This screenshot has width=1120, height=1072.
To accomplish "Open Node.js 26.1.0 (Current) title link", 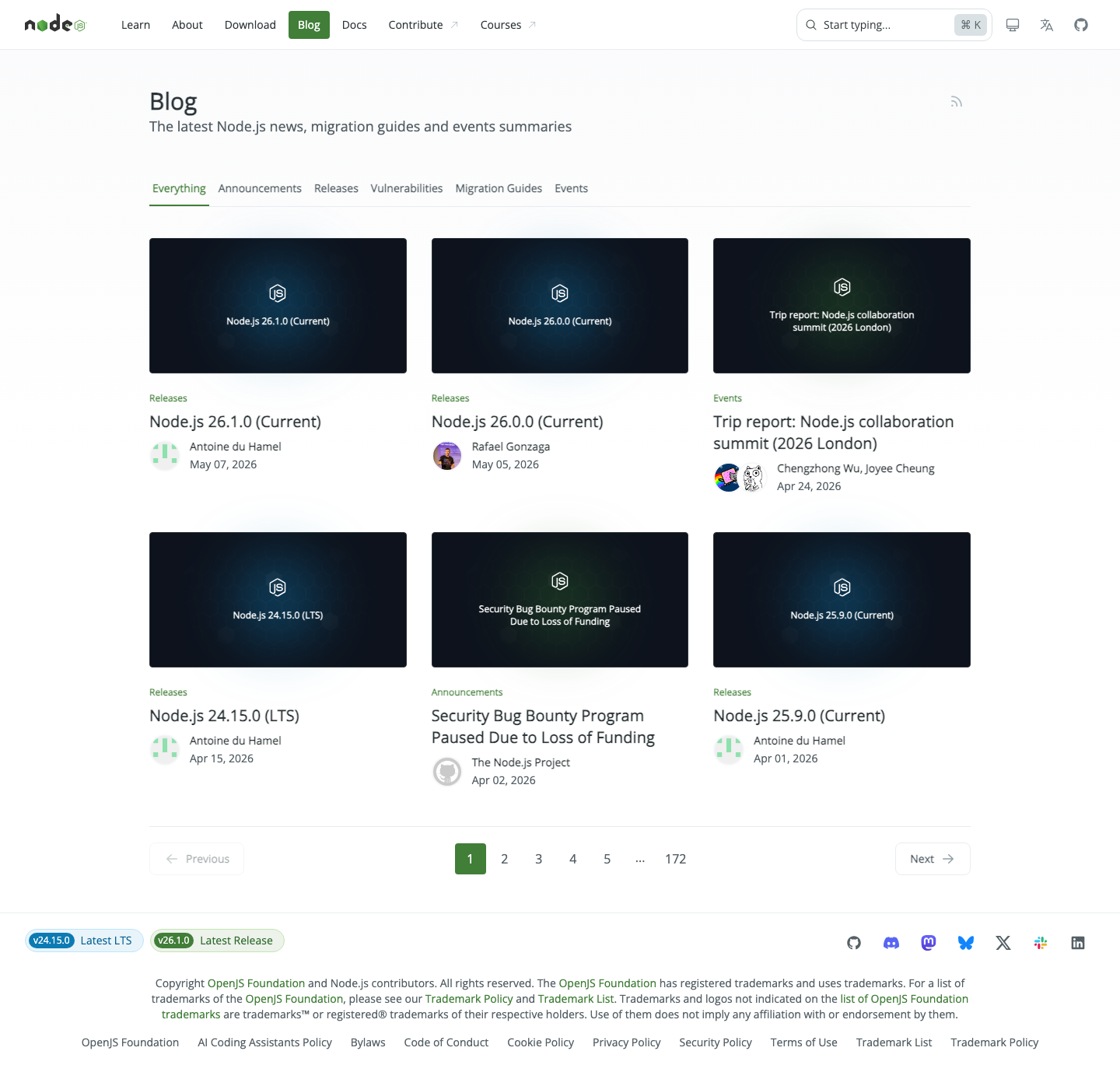I will (235, 422).
